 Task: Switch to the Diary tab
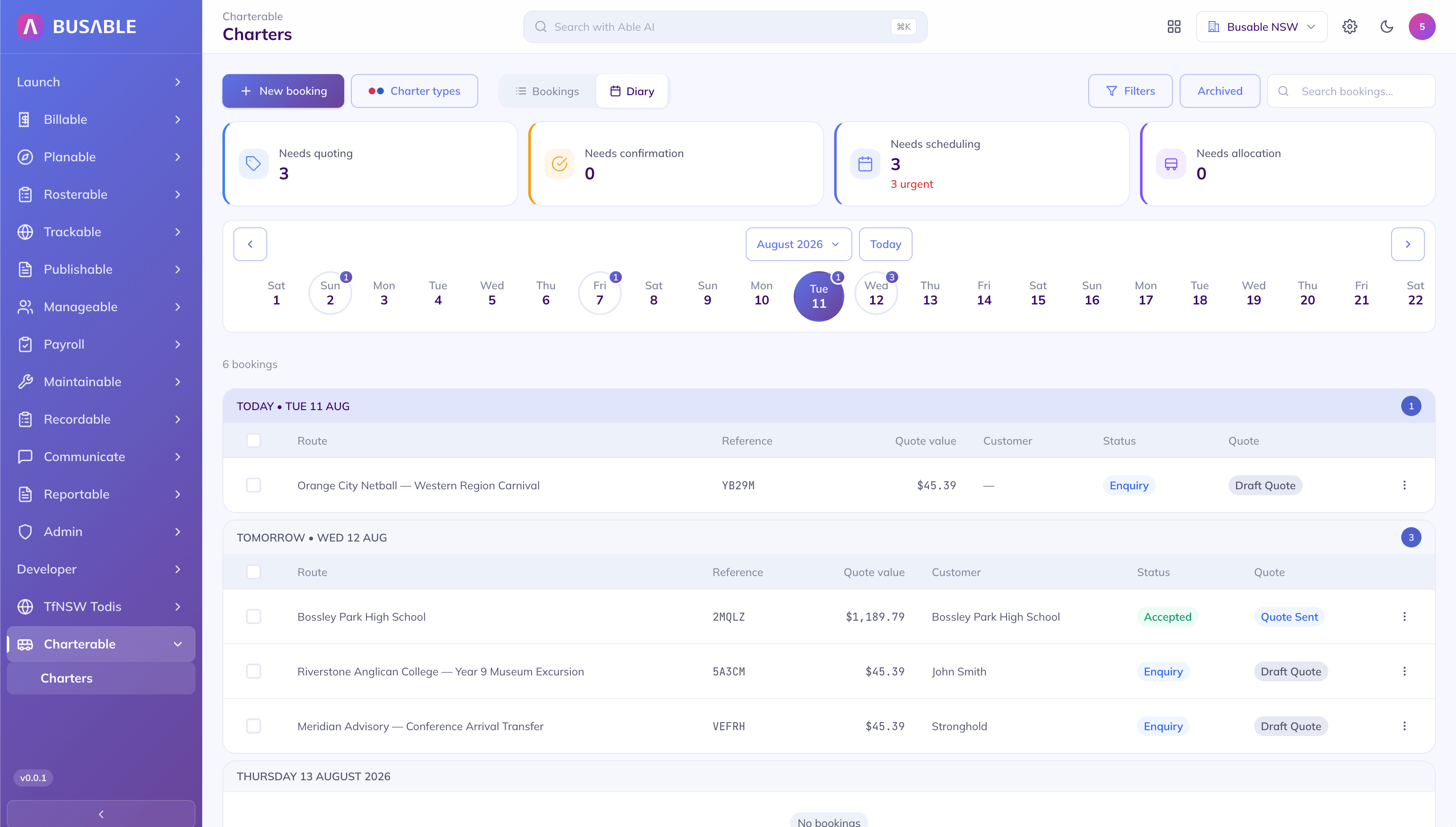pyautogui.click(x=632, y=91)
